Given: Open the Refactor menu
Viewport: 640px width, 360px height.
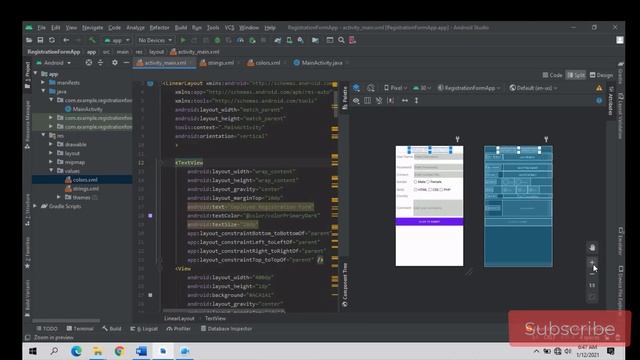Looking at the screenshot, I should click(x=159, y=28).
